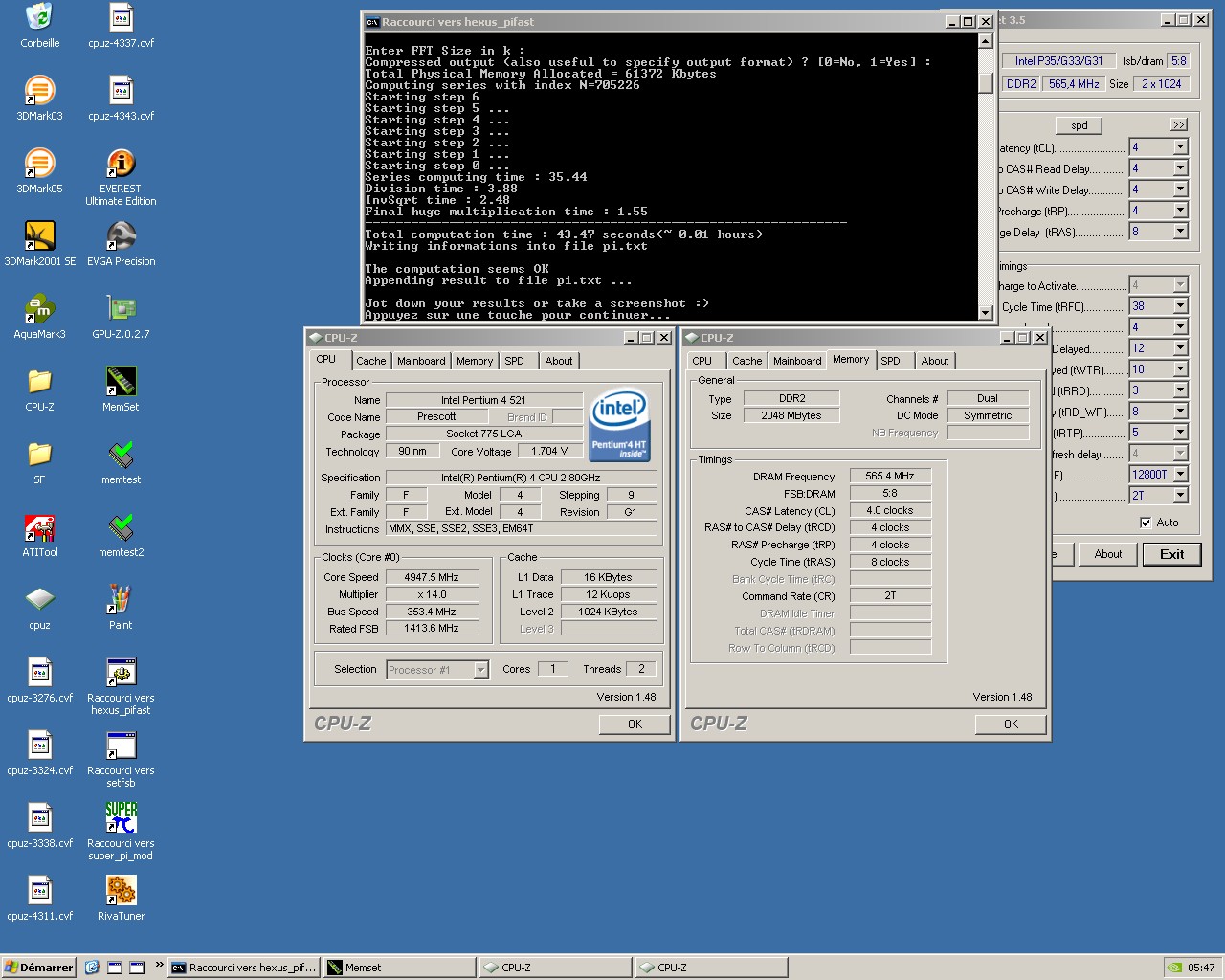1225x980 pixels.
Task: Switch to Cache tab in left CPU-Z
Action: pos(371,361)
